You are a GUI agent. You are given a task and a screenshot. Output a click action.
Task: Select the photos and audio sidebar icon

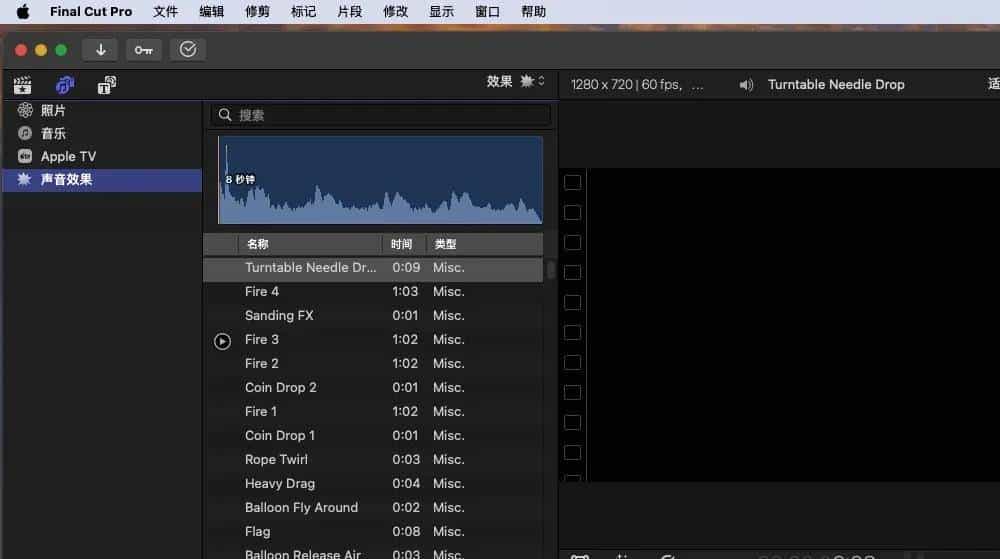point(64,85)
